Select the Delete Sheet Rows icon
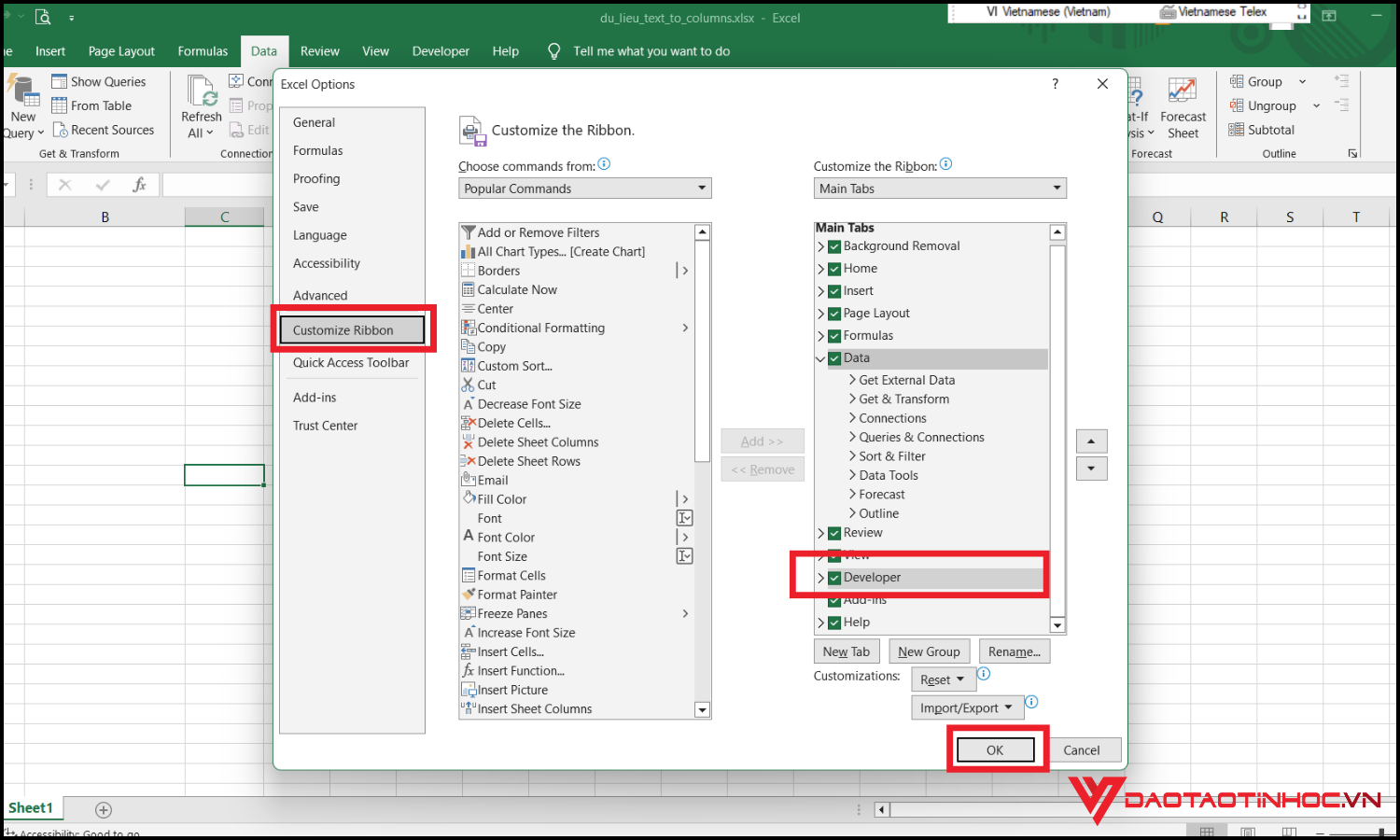The height and width of the screenshot is (840, 1400). pyautogui.click(x=469, y=461)
